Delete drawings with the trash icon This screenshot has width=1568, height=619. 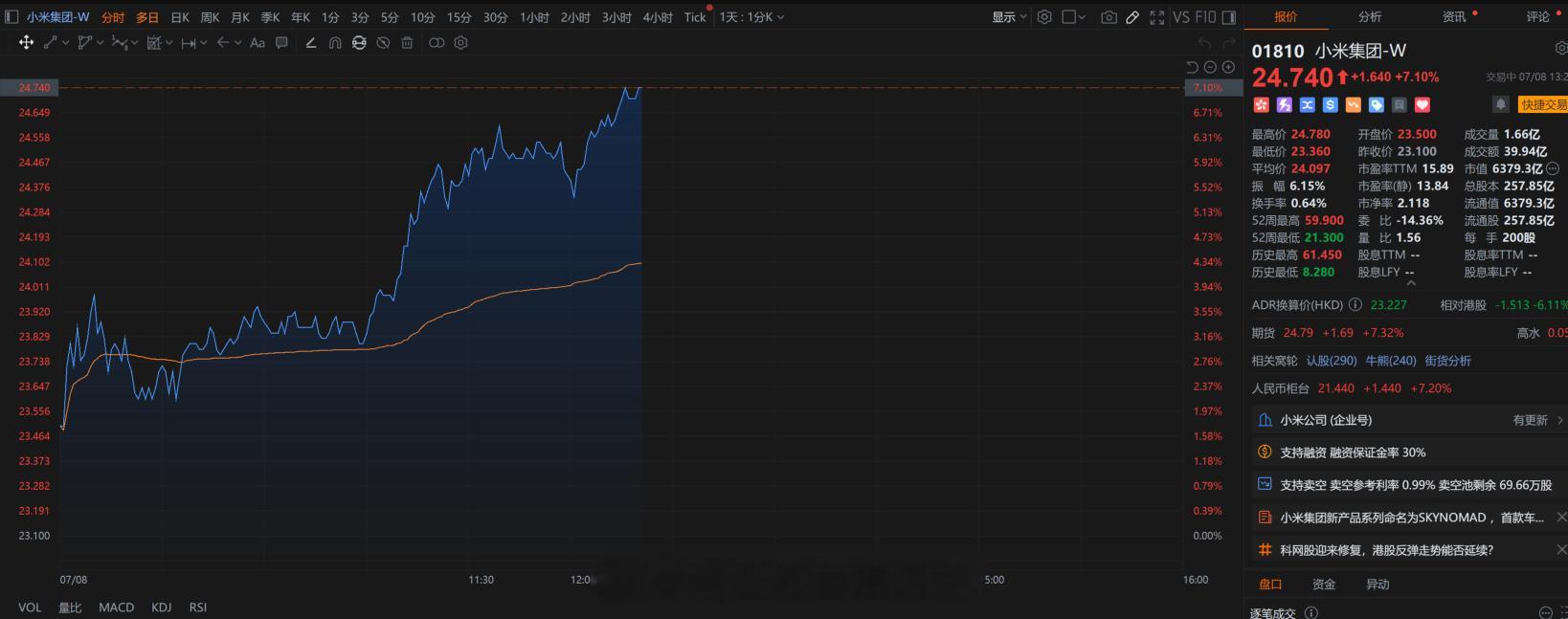click(407, 42)
